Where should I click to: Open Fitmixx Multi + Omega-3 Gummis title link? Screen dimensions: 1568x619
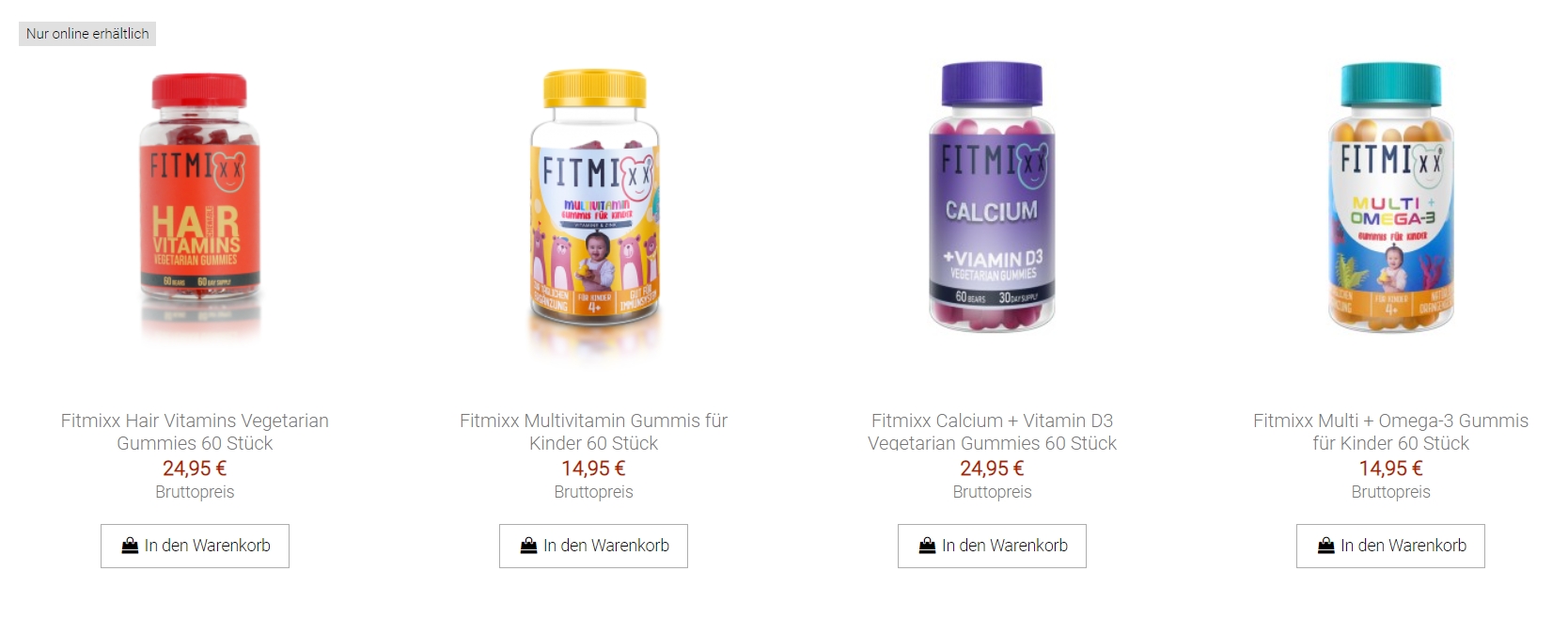point(1390,432)
